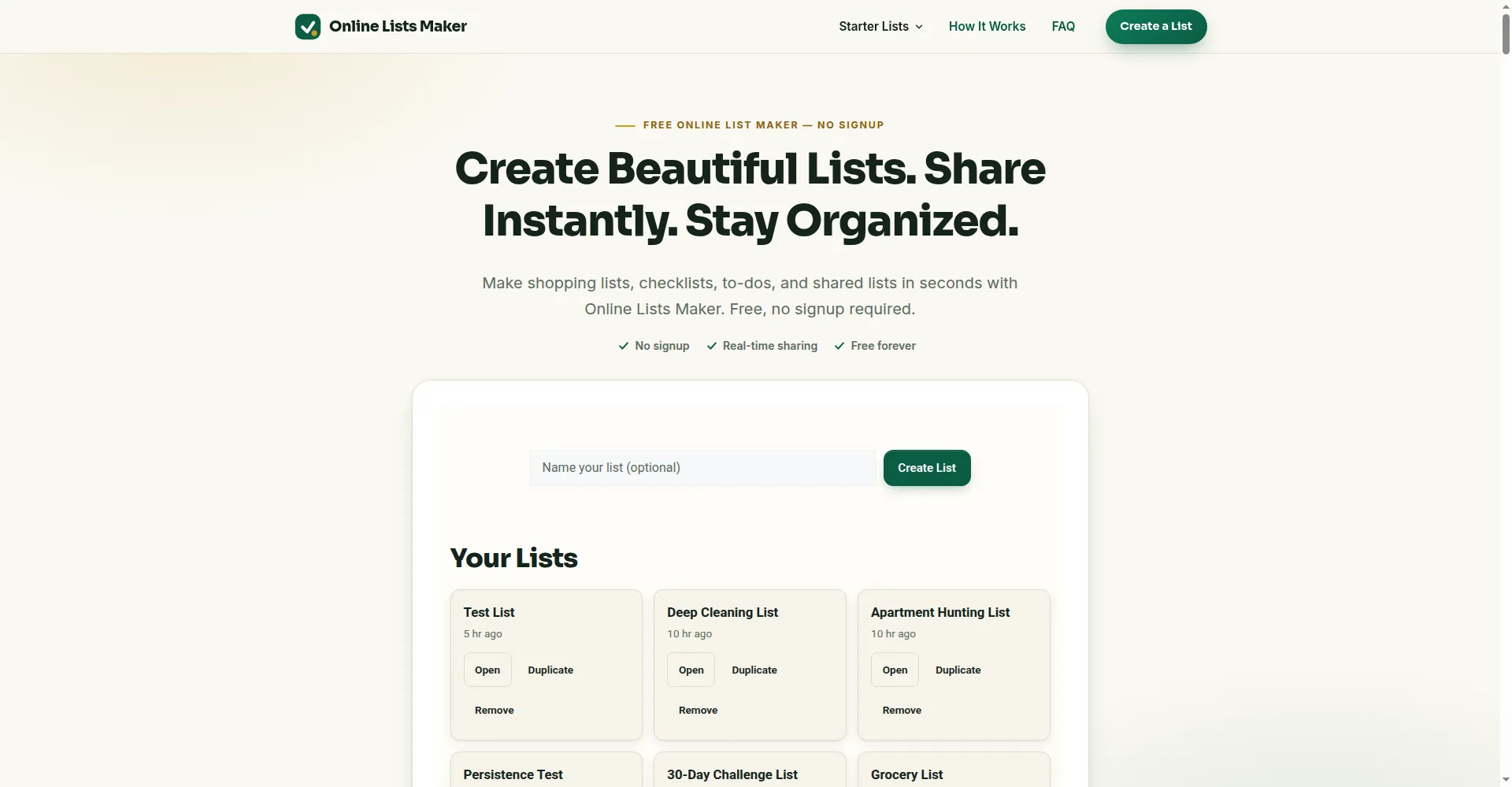The image size is (1512, 787).
Task: Click the Create a List header button
Action: pyautogui.click(x=1156, y=27)
